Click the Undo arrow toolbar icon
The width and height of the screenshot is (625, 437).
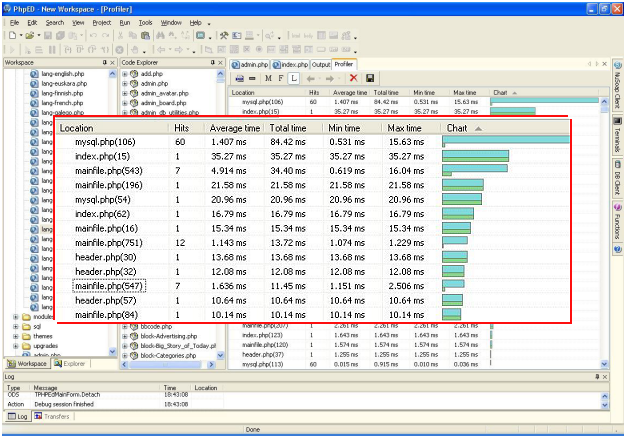pos(93,35)
